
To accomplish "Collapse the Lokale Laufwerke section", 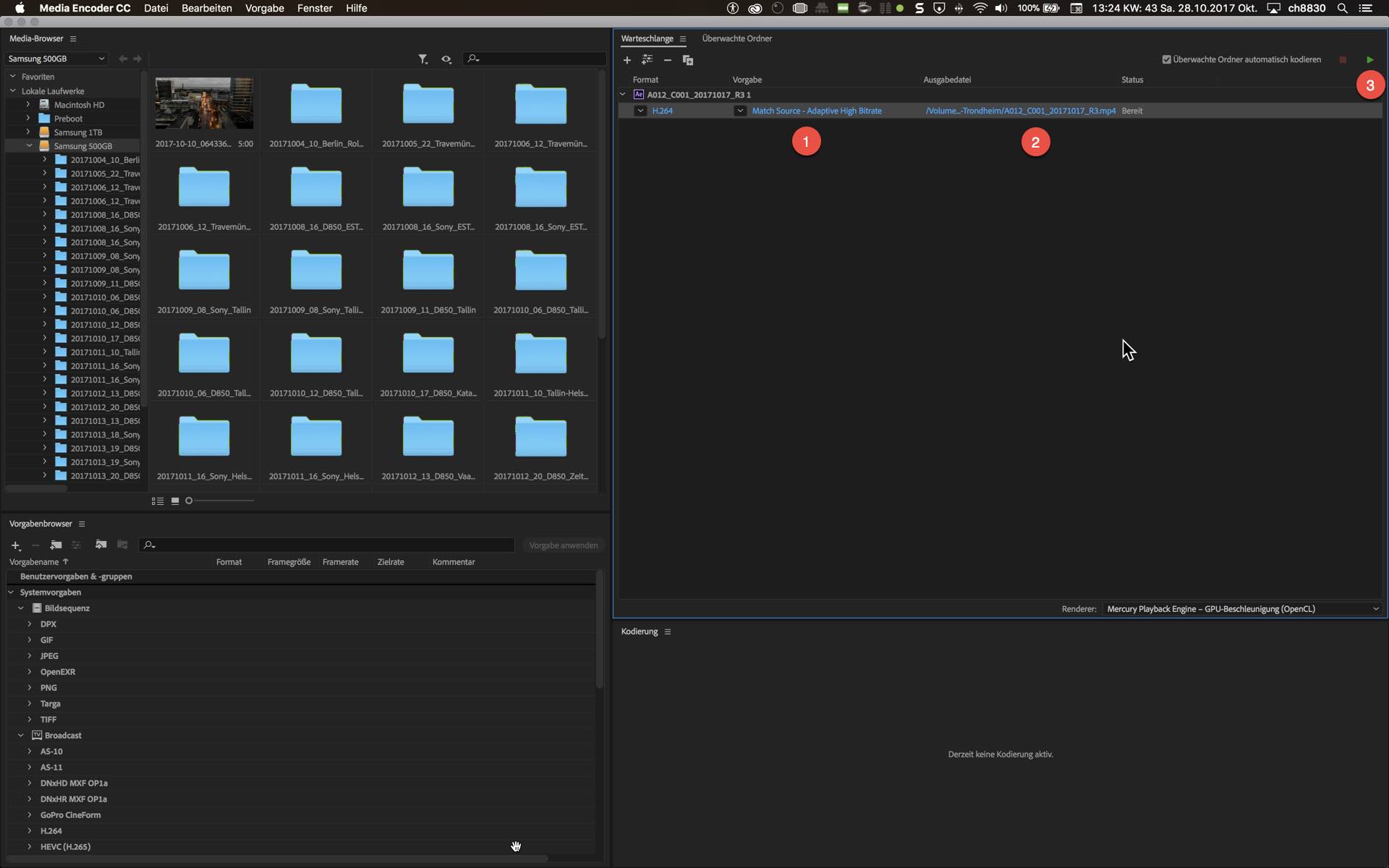I will point(13,90).
